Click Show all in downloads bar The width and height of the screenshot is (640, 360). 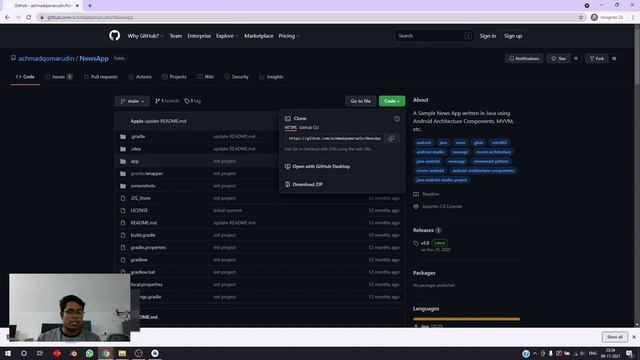615,337
